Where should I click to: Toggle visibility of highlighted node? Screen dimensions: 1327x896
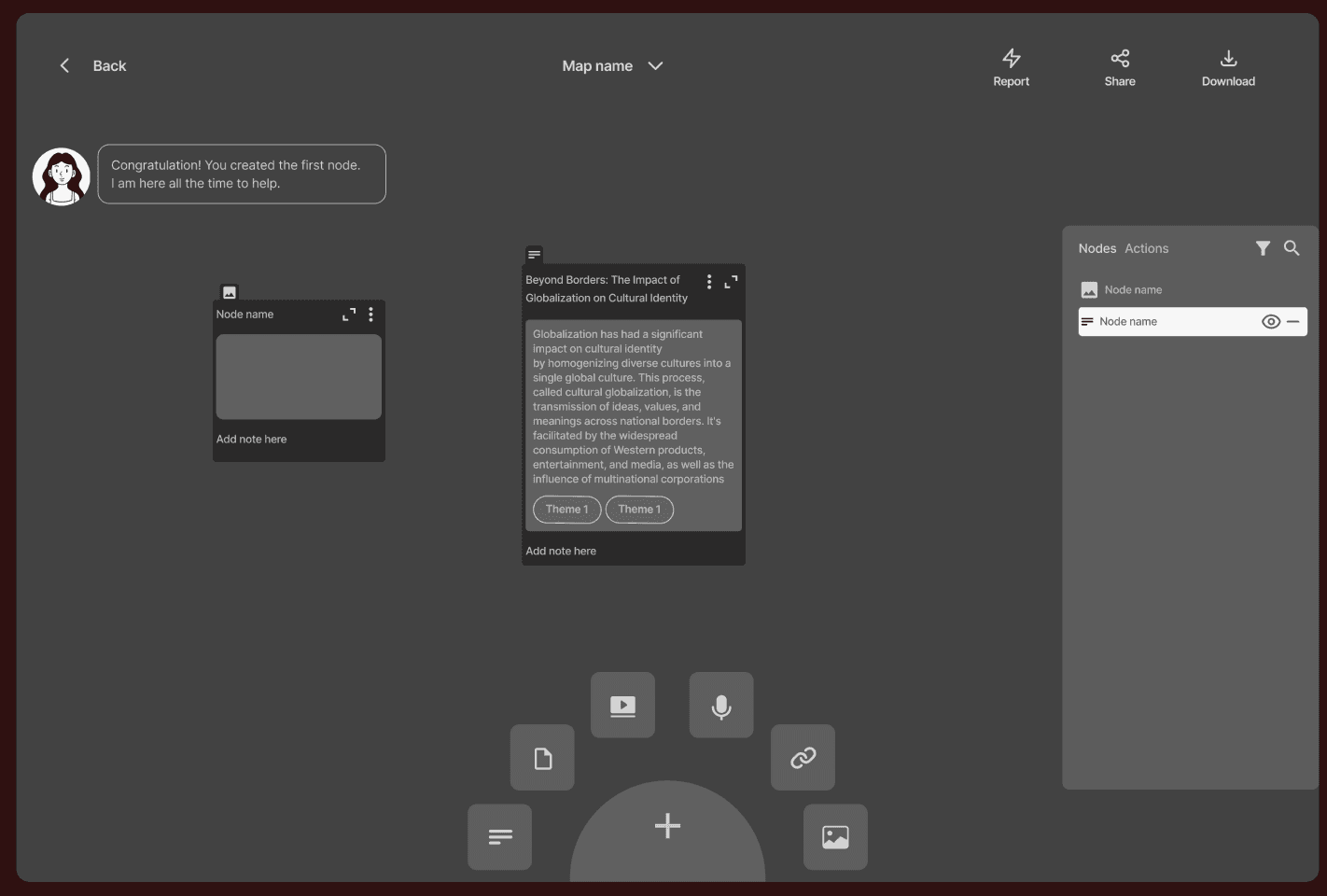click(1271, 321)
